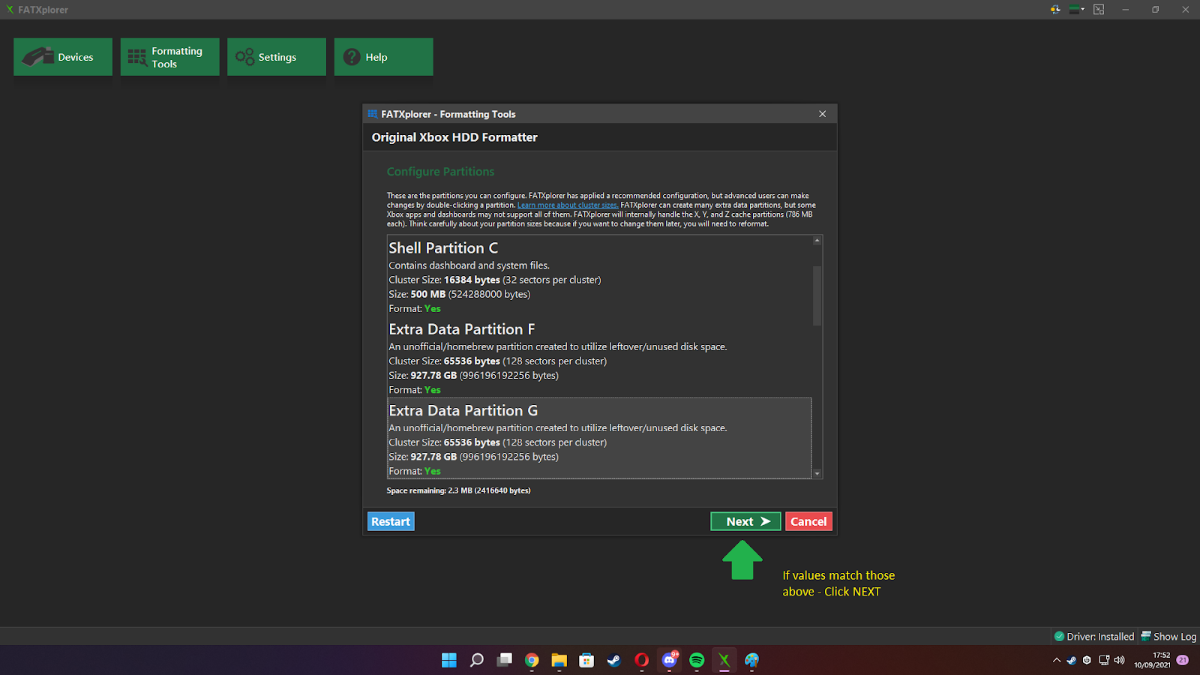
Task: Open Opera browser from the taskbar
Action: point(642,660)
